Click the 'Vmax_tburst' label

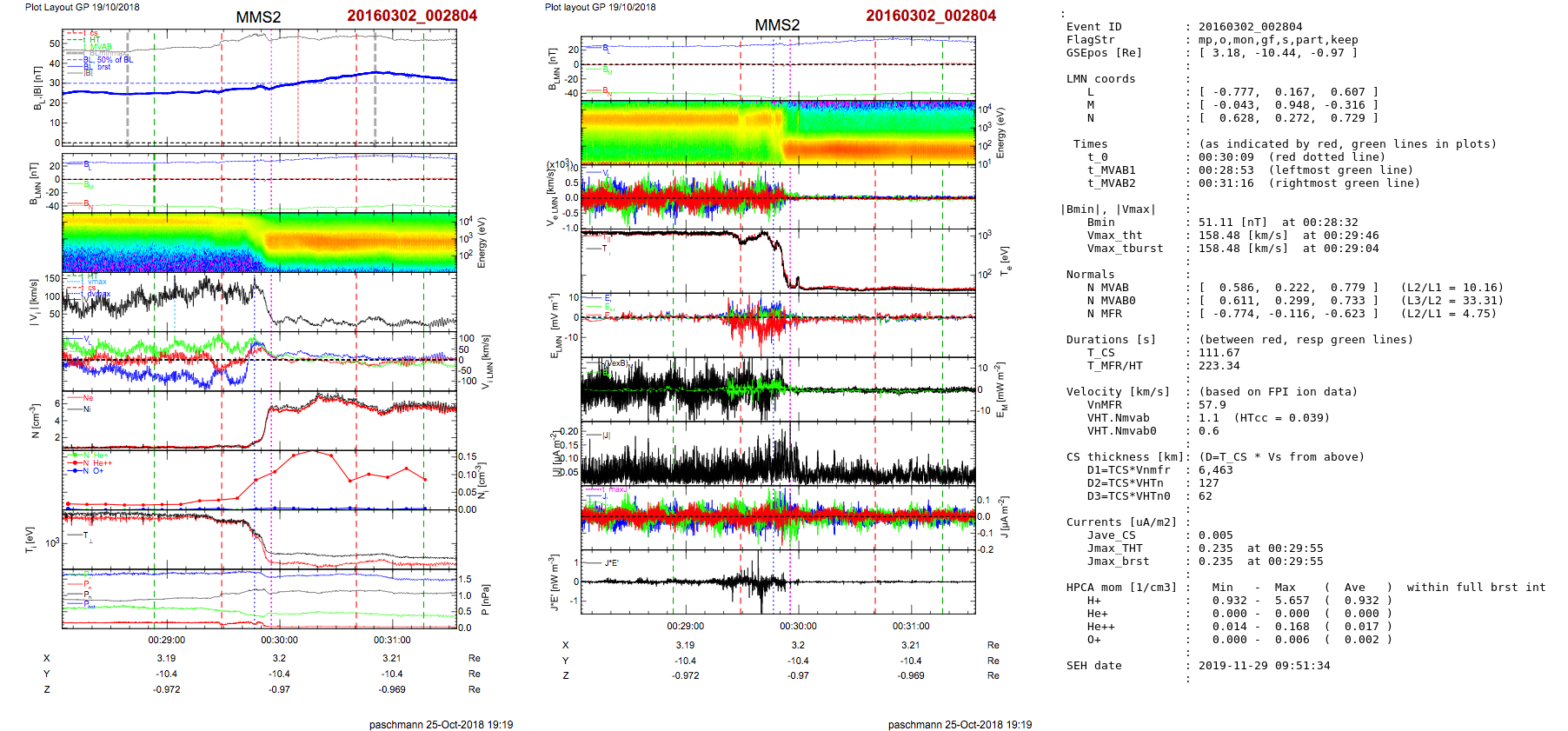point(1125,249)
